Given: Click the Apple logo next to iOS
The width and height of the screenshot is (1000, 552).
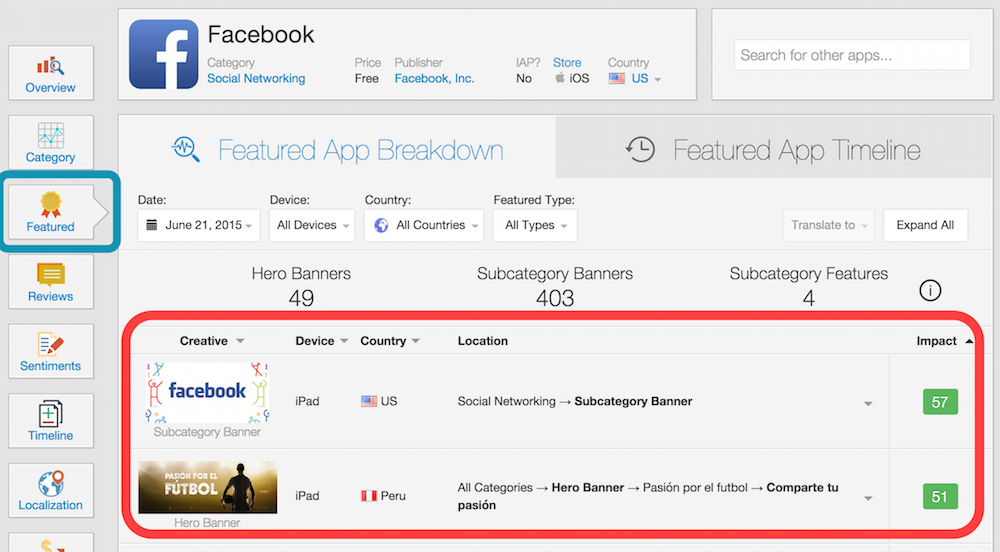Looking at the screenshot, I should coord(560,78).
